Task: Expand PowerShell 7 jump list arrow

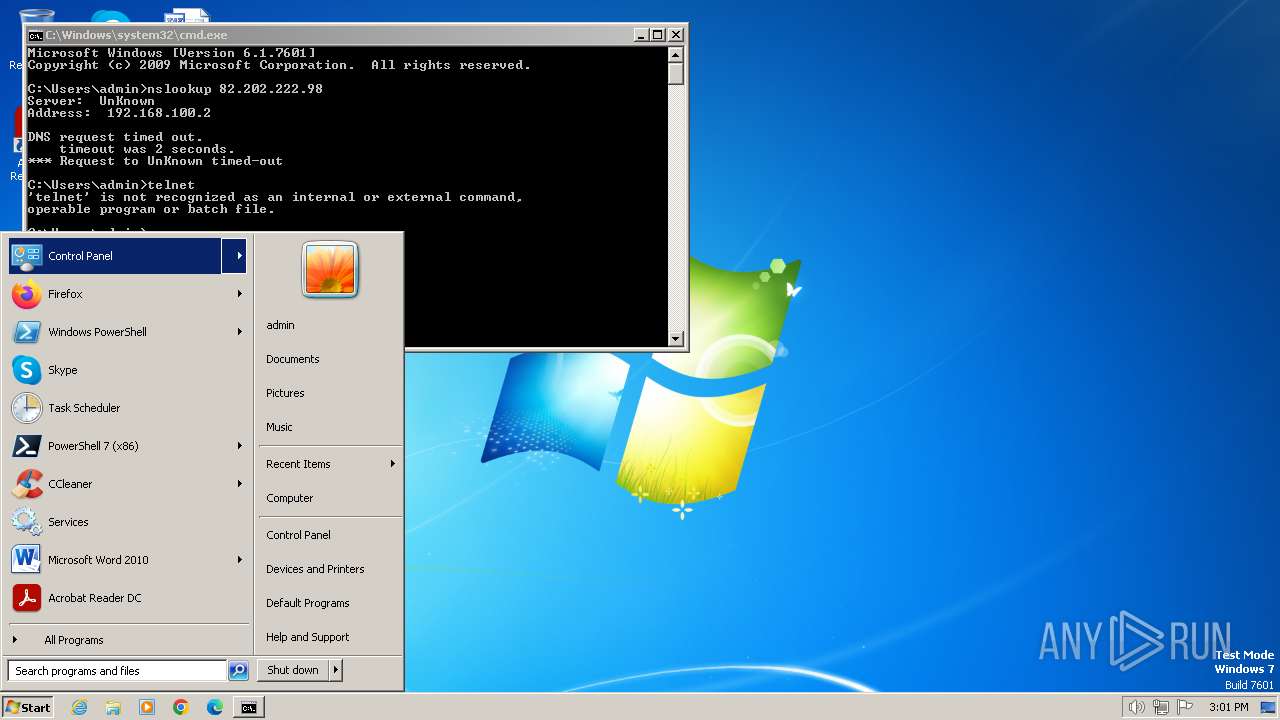Action: tap(239, 446)
